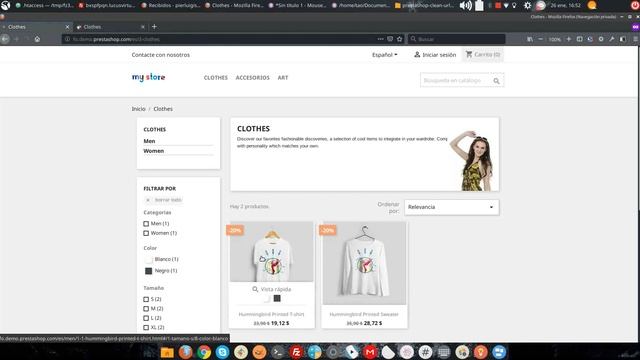This screenshot has height=360, width=640.
Task: Click the Hummingbird Printed Sweater title
Action: click(364, 314)
